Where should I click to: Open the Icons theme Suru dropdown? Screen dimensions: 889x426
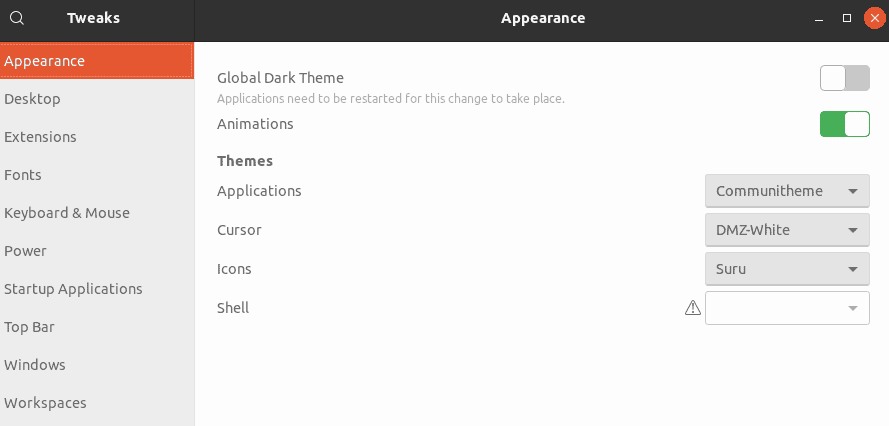pos(787,269)
